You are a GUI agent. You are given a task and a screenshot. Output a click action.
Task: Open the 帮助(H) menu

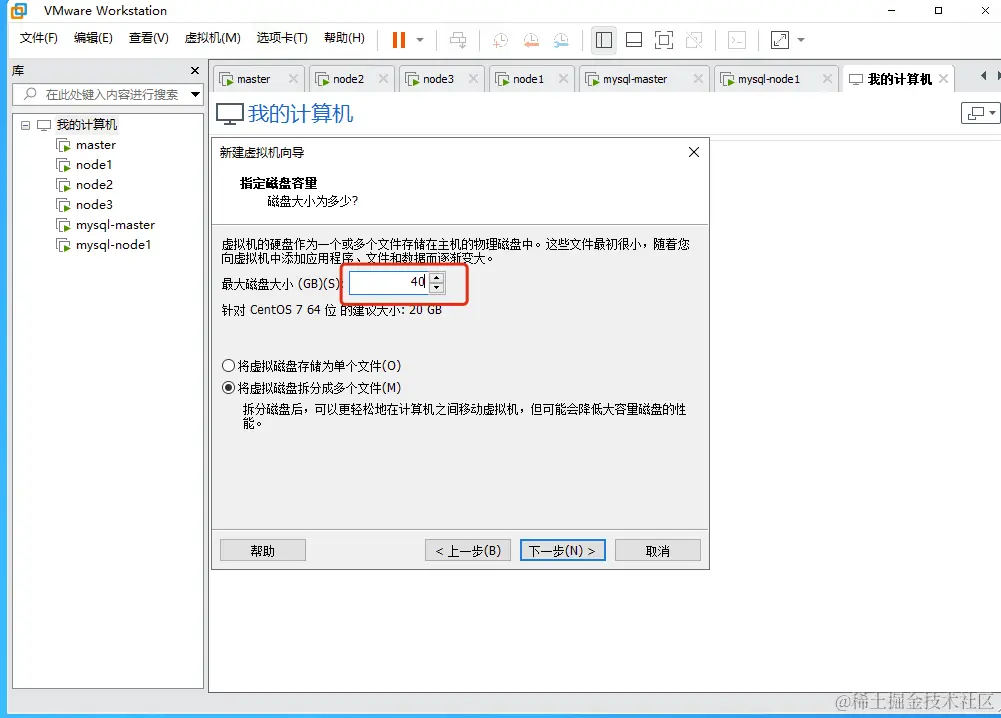coord(344,38)
